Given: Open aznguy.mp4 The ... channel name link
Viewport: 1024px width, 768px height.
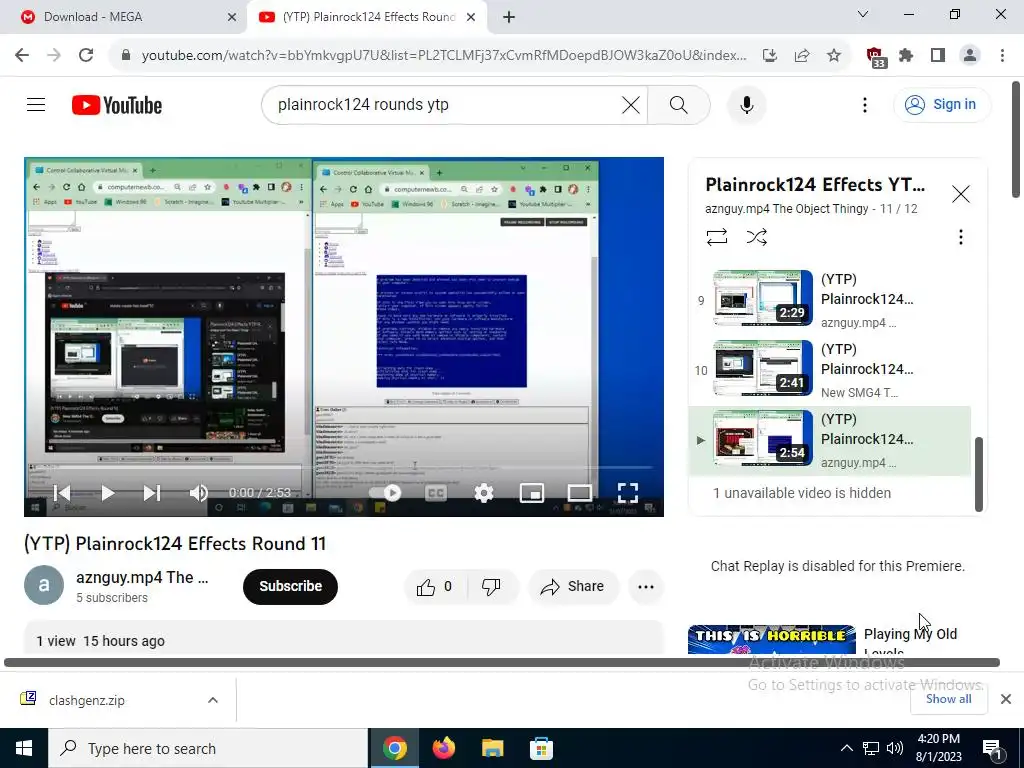Looking at the screenshot, I should point(142,577).
